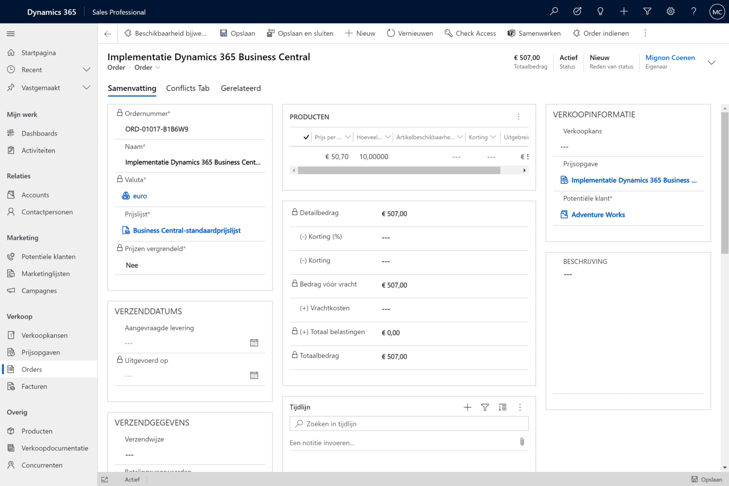Expand the Vastgemaakt menu chevron
729x486 pixels.
click(x=86, y=87)
